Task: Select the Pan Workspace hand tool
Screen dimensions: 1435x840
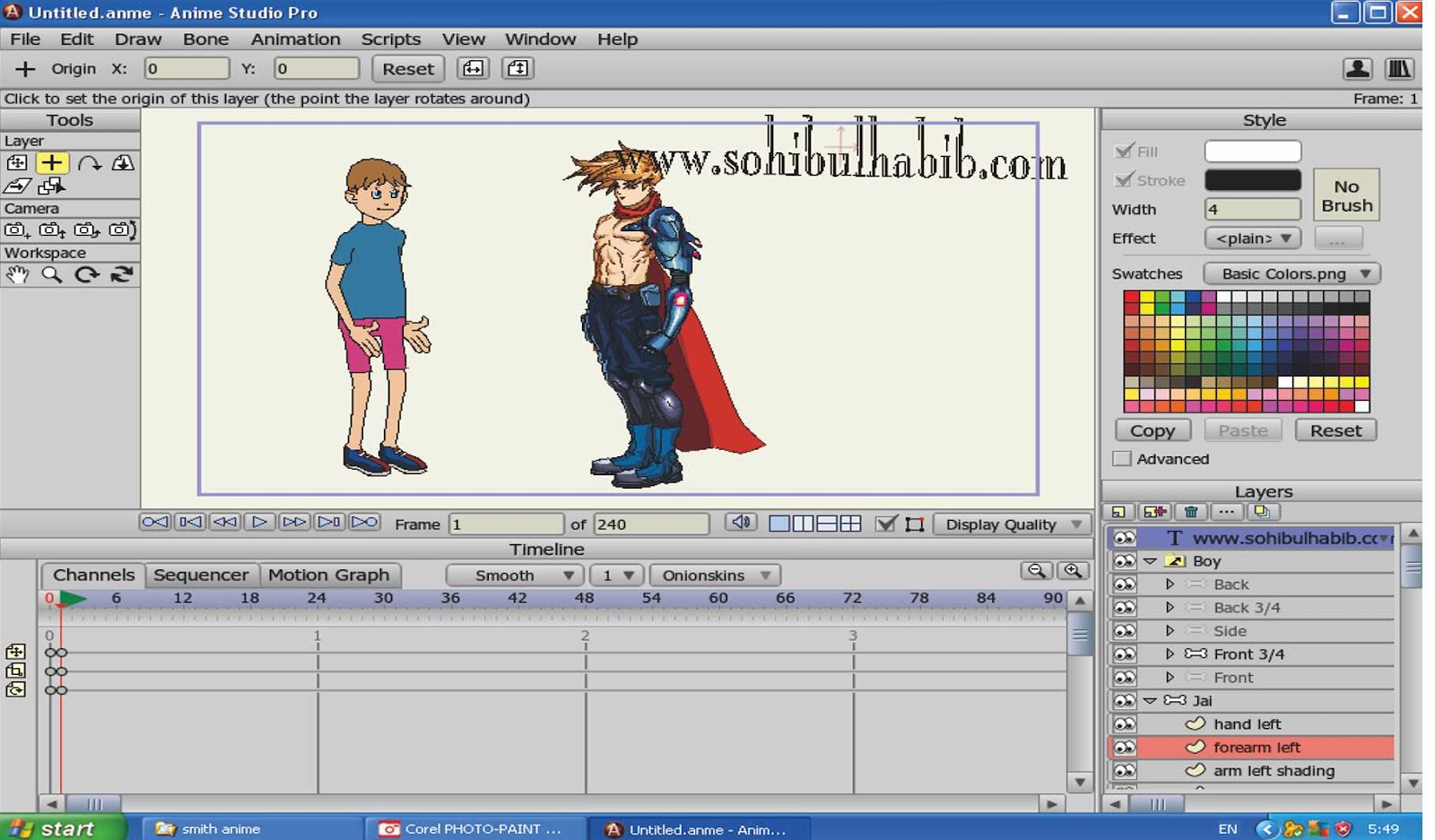Action: coord(17,275)
